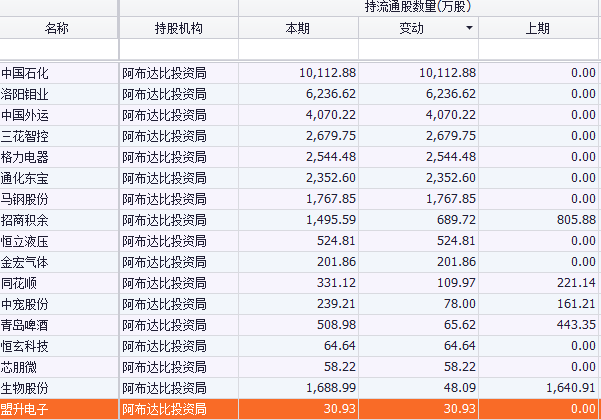
Task: Select the 通化东宝 stock name
Action: tap(25, 178)
